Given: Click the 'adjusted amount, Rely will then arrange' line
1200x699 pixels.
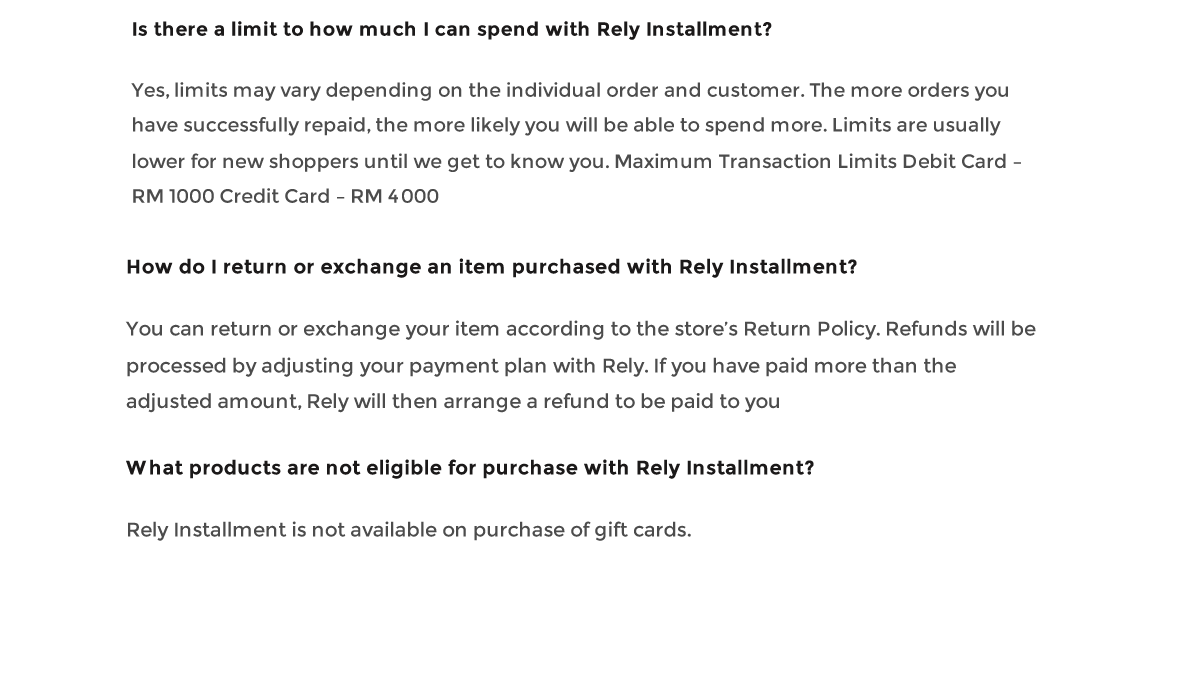Looking at the screenshot, I should 453,402.
